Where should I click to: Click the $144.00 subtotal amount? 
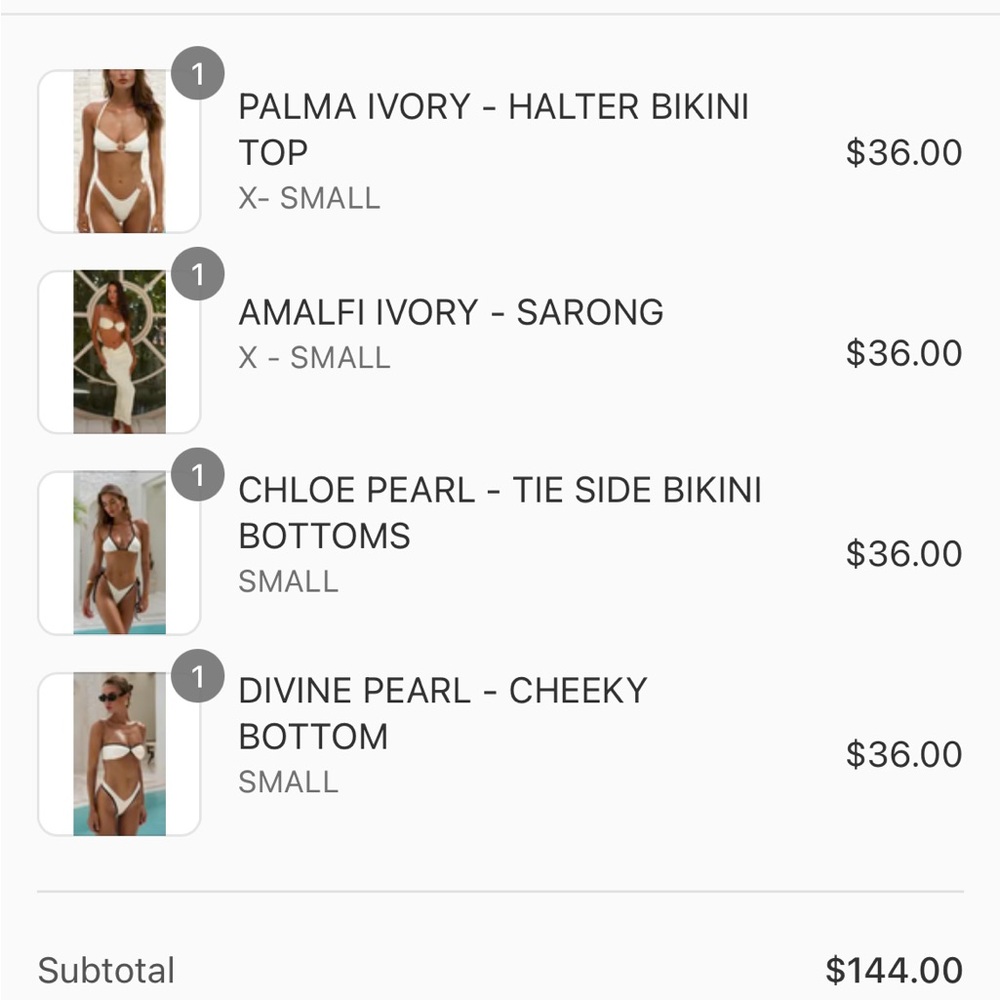pyautogui.click(x=894, y=968)
